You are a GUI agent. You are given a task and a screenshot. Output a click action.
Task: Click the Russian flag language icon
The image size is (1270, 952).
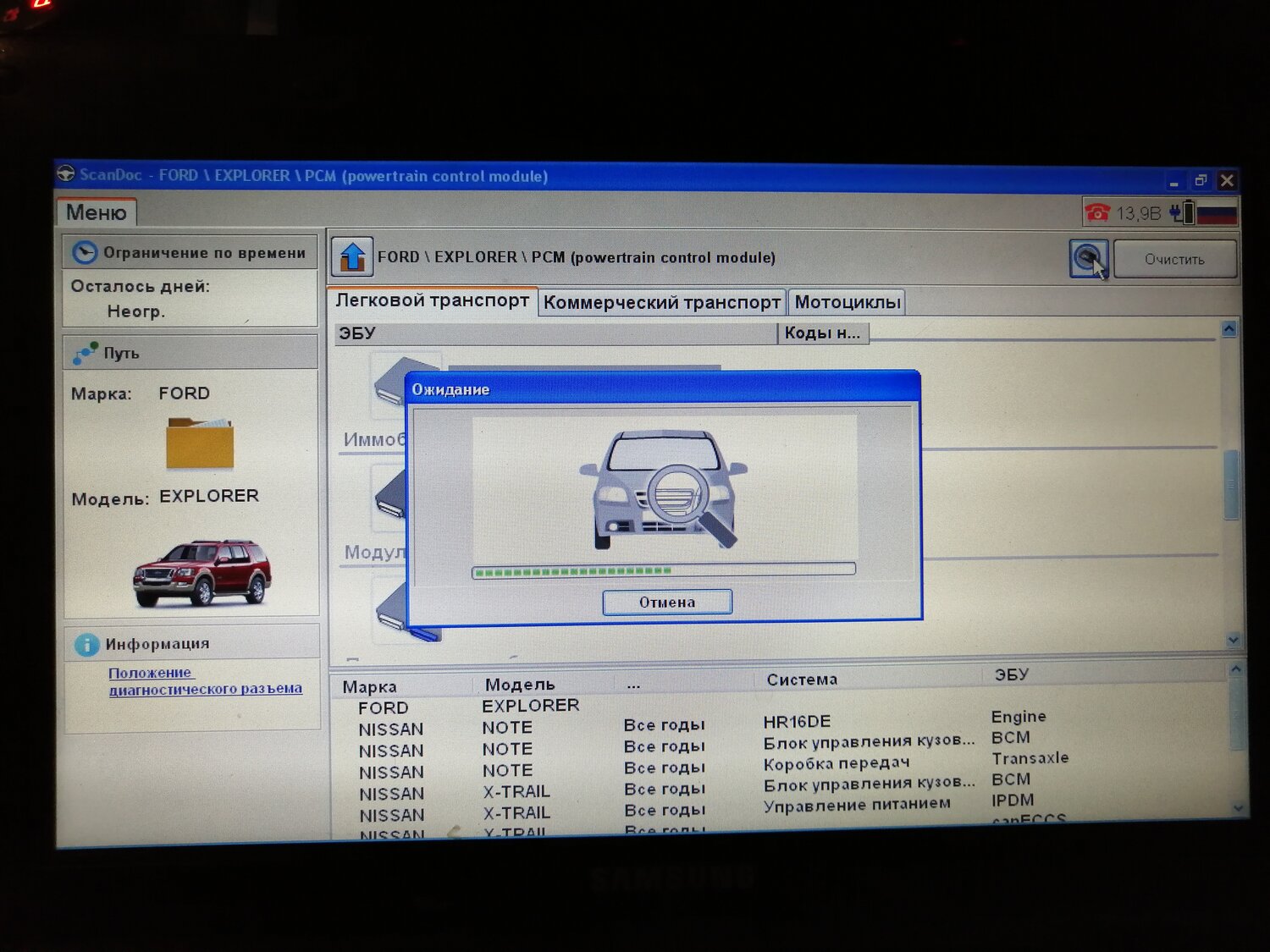(x=1217, y=213)
